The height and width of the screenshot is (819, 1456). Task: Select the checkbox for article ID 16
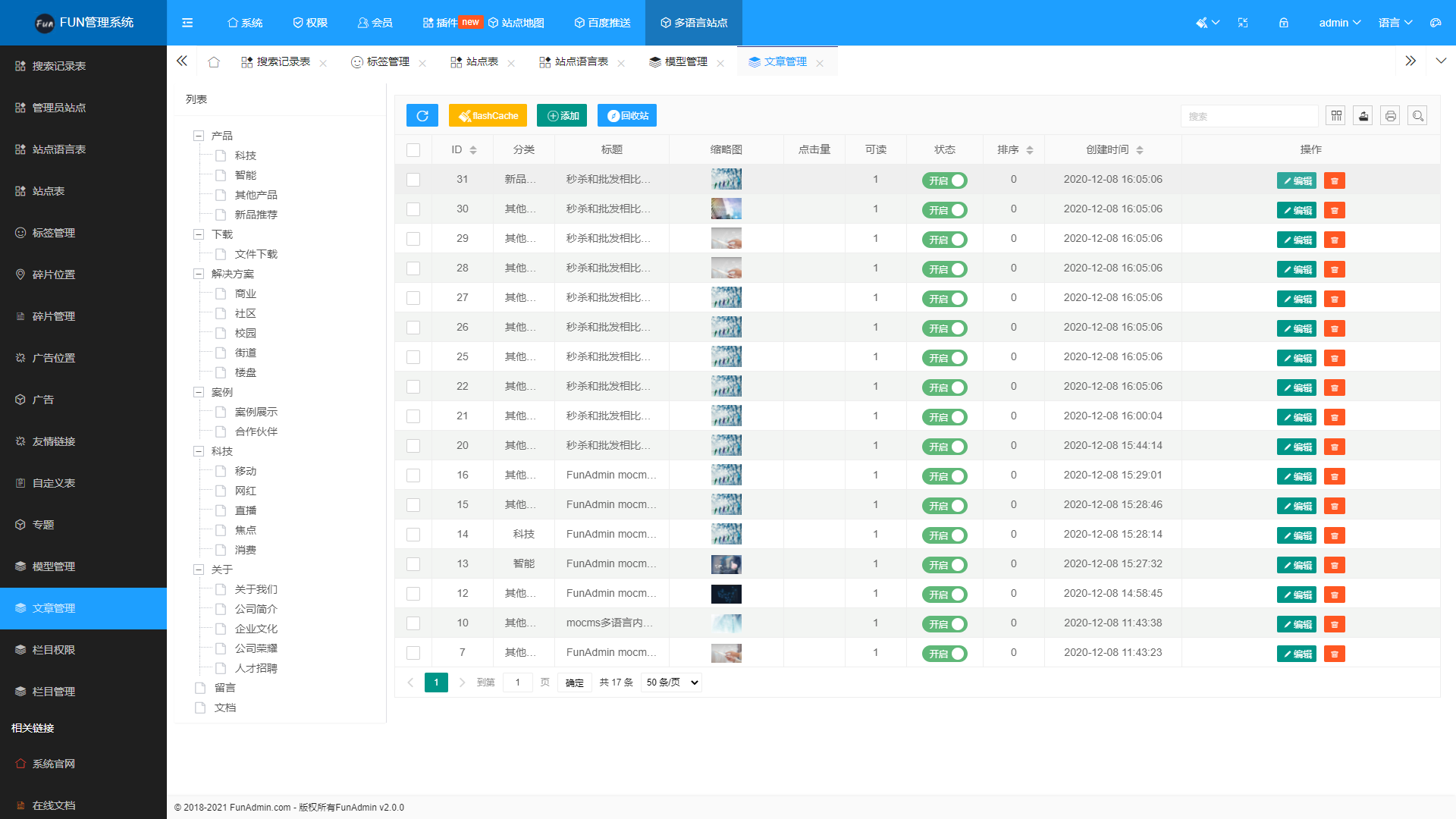(x=413, y=475)
